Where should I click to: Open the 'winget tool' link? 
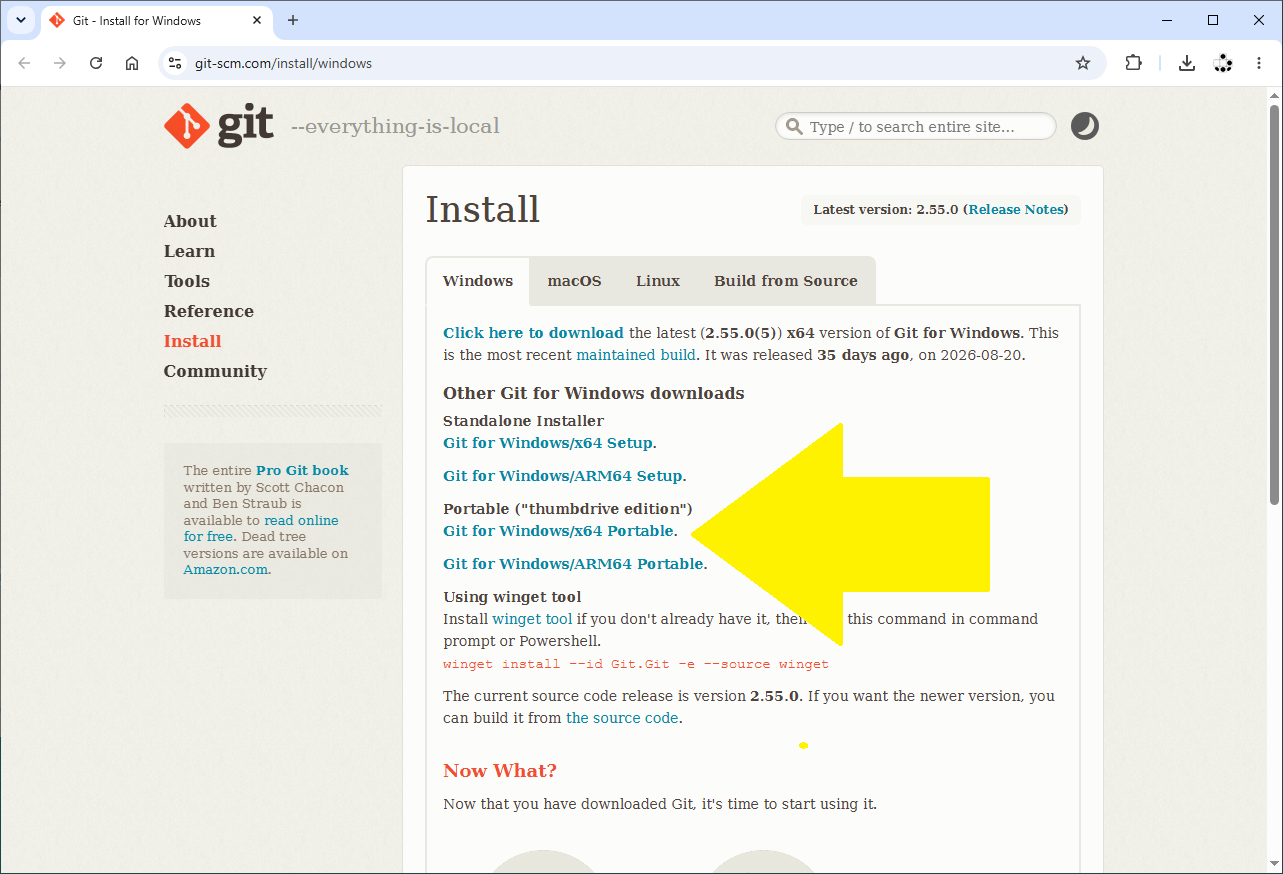[x=532, y=619]
